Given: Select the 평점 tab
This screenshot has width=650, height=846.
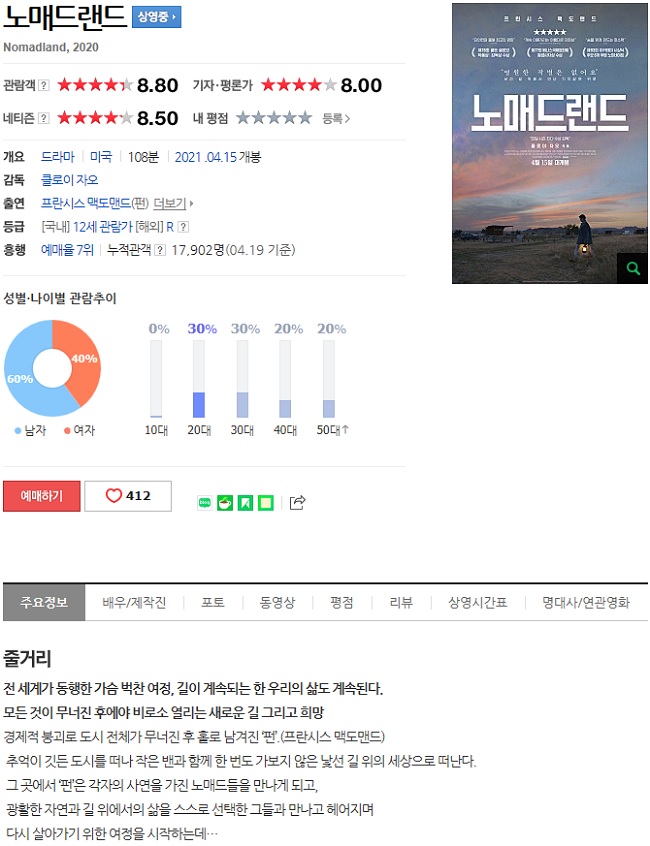Looking at the screenshot, I should [342, 602].
